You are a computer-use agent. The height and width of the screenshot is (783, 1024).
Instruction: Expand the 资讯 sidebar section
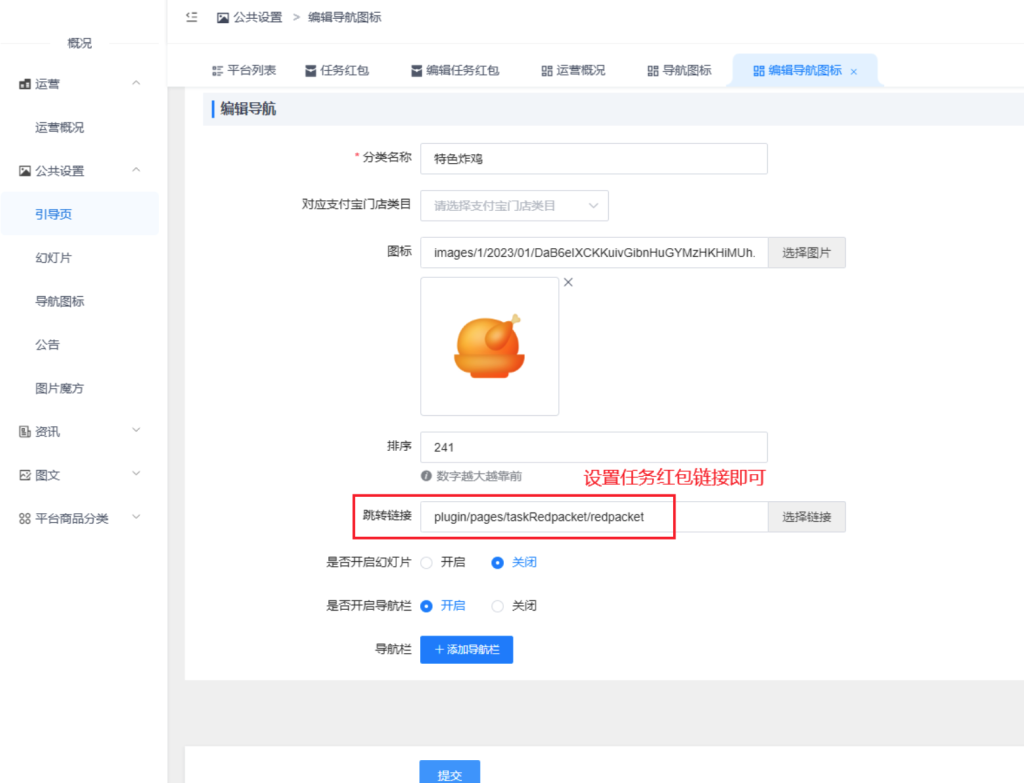click(x=136, y=431)
